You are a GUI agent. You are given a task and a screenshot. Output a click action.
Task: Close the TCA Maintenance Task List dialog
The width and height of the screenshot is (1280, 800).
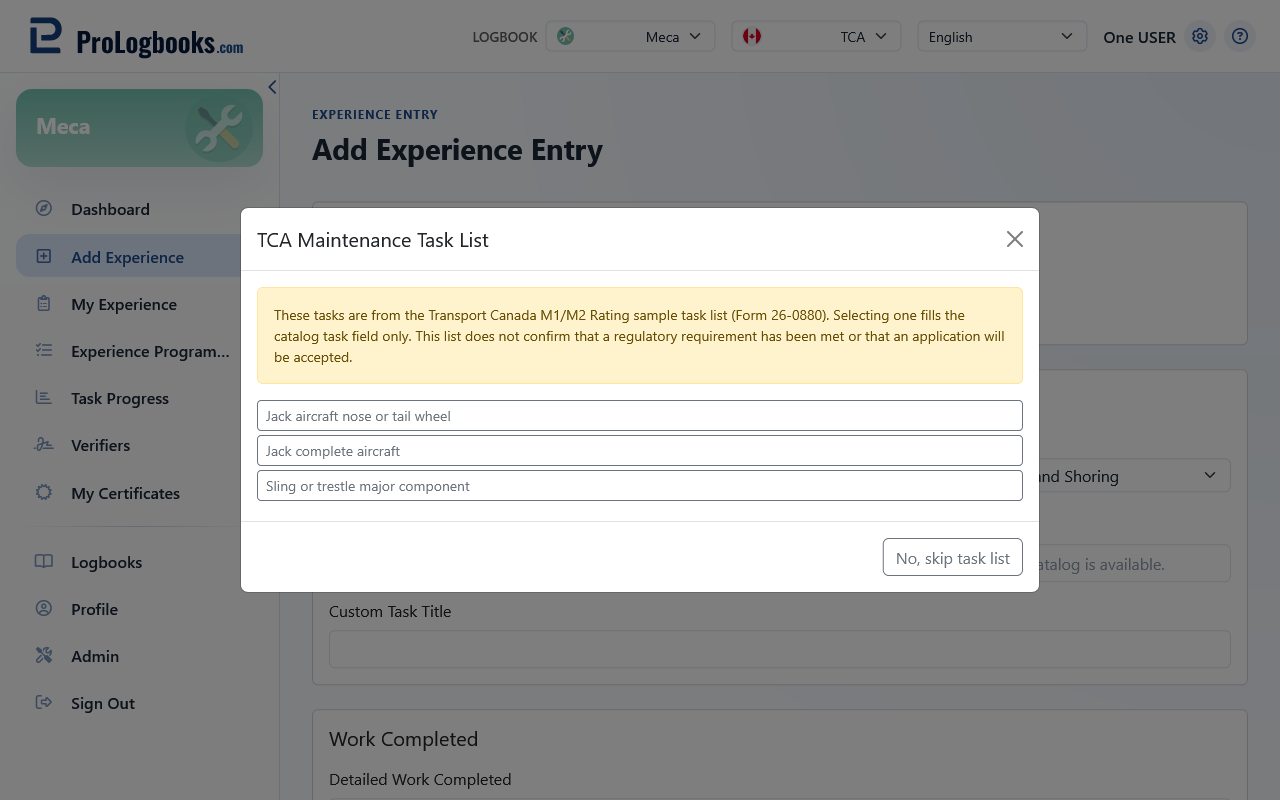tap(1015, 239)
